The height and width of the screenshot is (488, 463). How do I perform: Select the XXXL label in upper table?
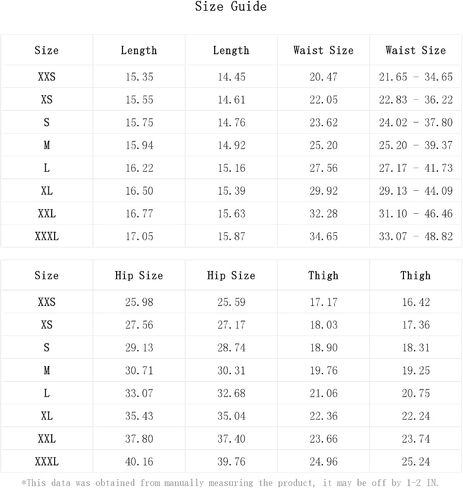pos(47,236)
